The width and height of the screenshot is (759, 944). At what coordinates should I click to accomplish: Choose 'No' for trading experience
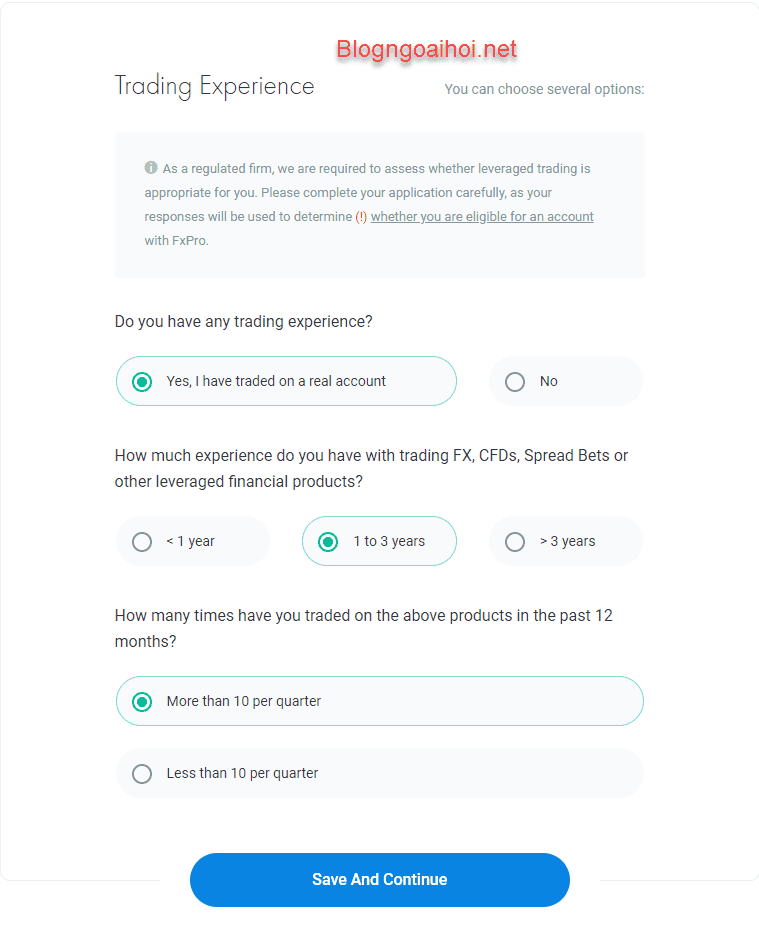pos(565,381)
